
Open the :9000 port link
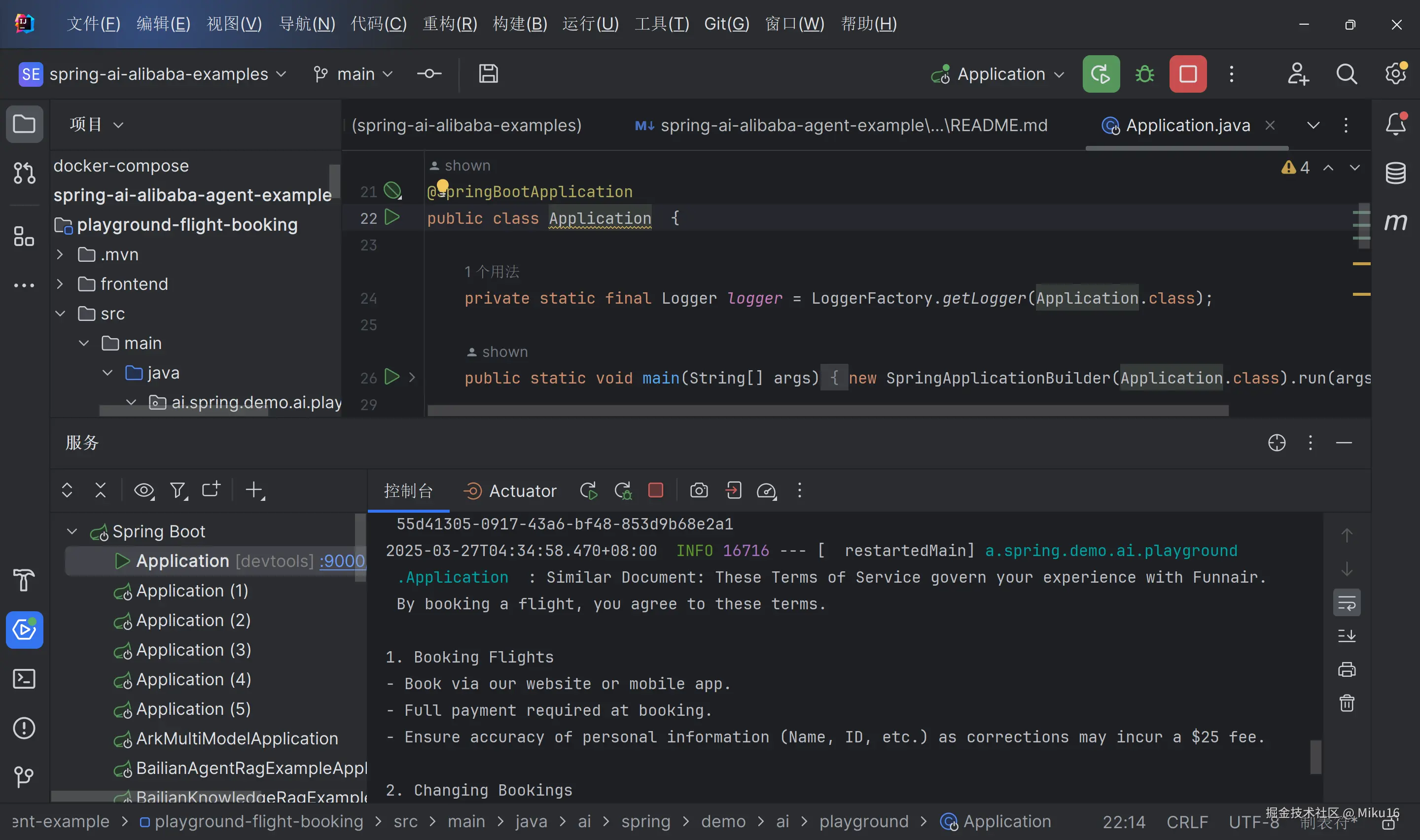click(x=342, y=561)
